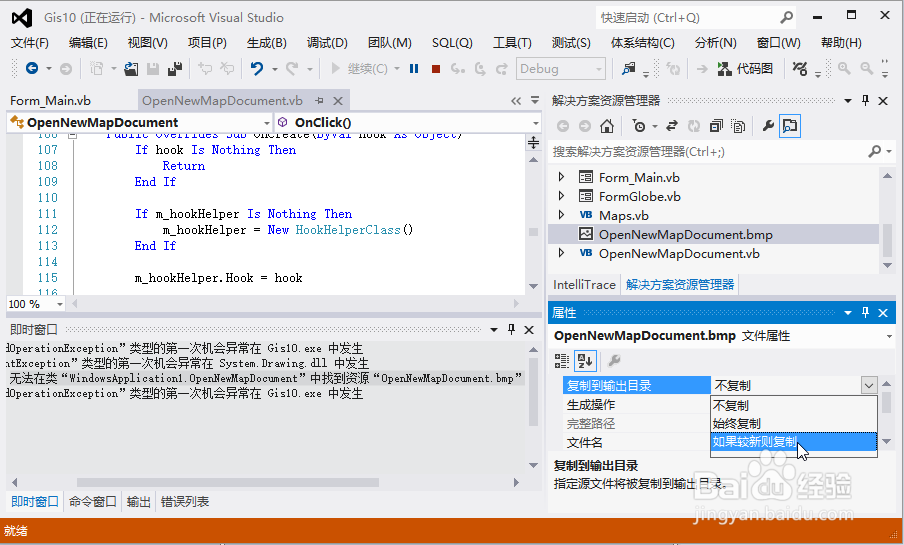Image resolution: width=904 pixels, height=545 pixels.
Task: Open the 生成(B) menu
Action: click(x=266, y=43)
